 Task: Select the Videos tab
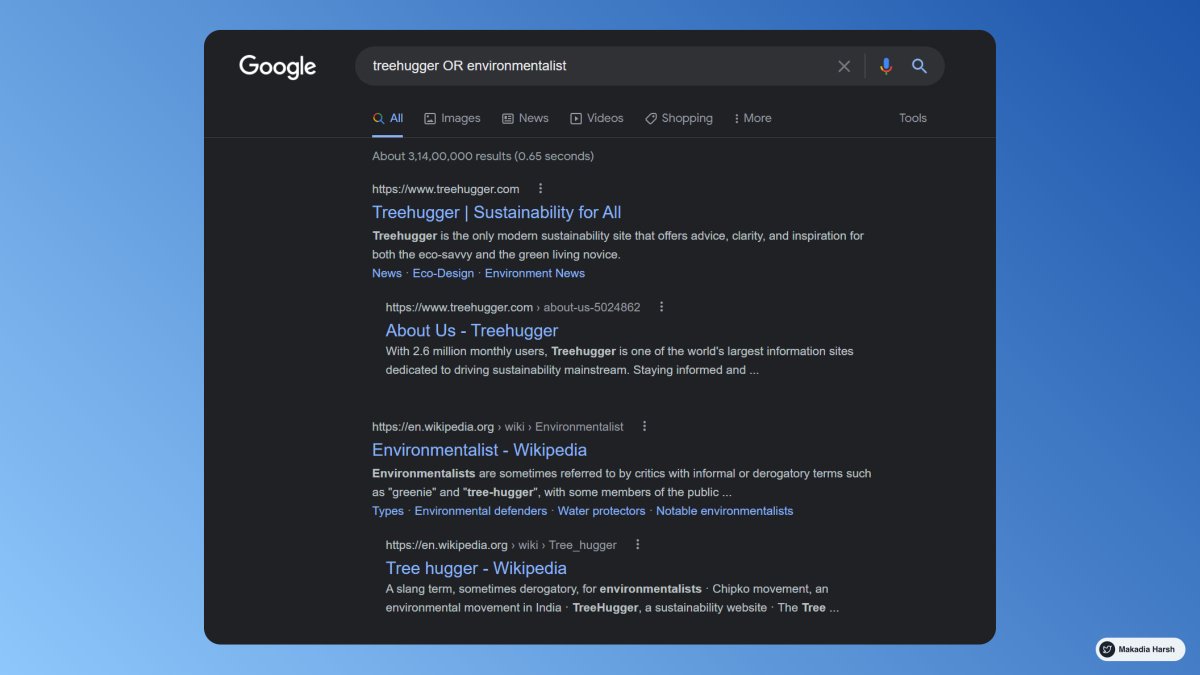(597, 118)
